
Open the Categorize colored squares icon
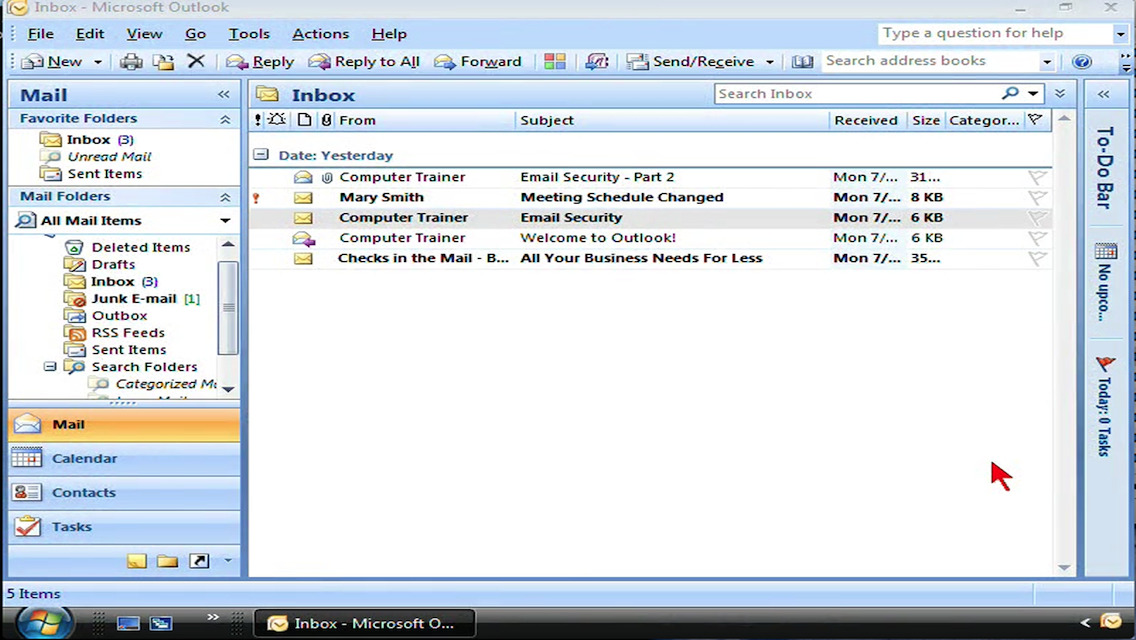(555, 62)
